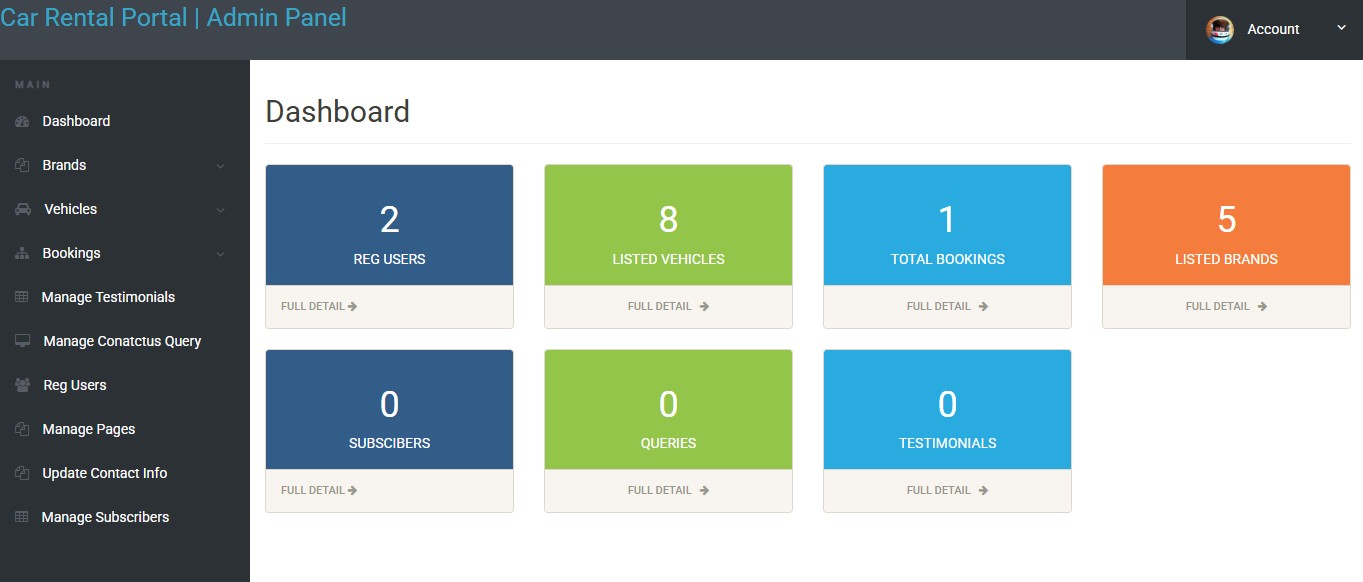Click the MAIN section label in sidebar

point(33,85)
